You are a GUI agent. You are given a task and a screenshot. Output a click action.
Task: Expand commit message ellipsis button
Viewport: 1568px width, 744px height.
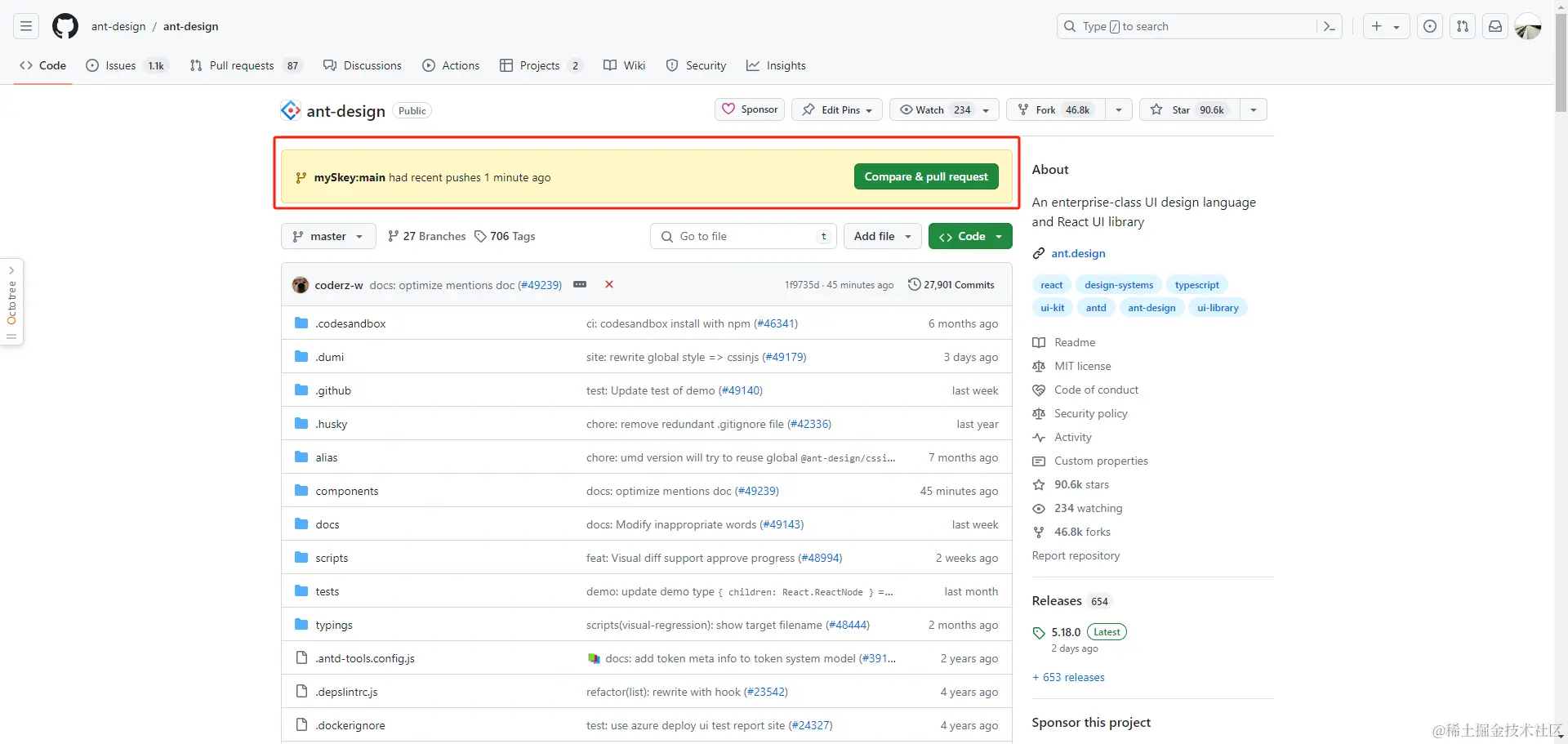pos(580,284)
